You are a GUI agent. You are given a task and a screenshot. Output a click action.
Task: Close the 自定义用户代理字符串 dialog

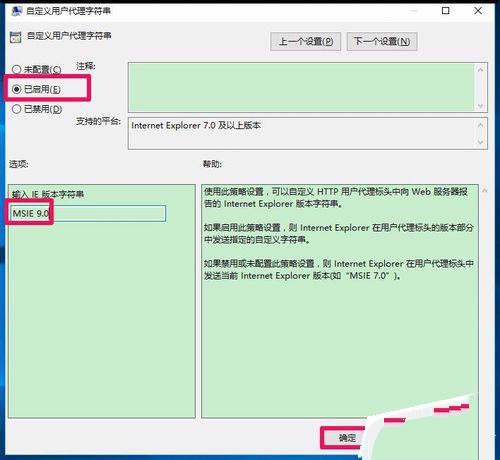pos(478,11)
